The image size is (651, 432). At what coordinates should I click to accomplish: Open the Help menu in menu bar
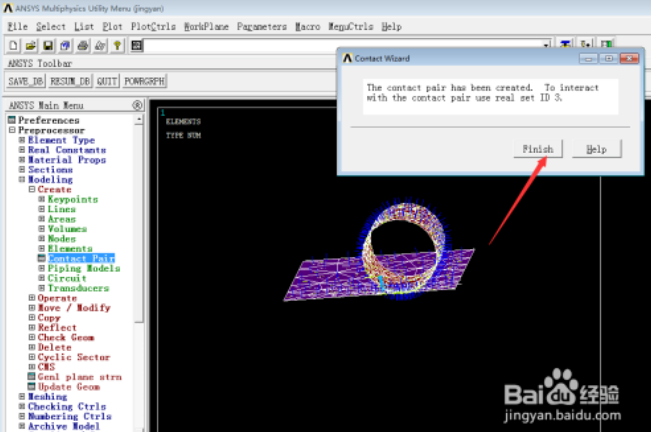pos(392,27)
